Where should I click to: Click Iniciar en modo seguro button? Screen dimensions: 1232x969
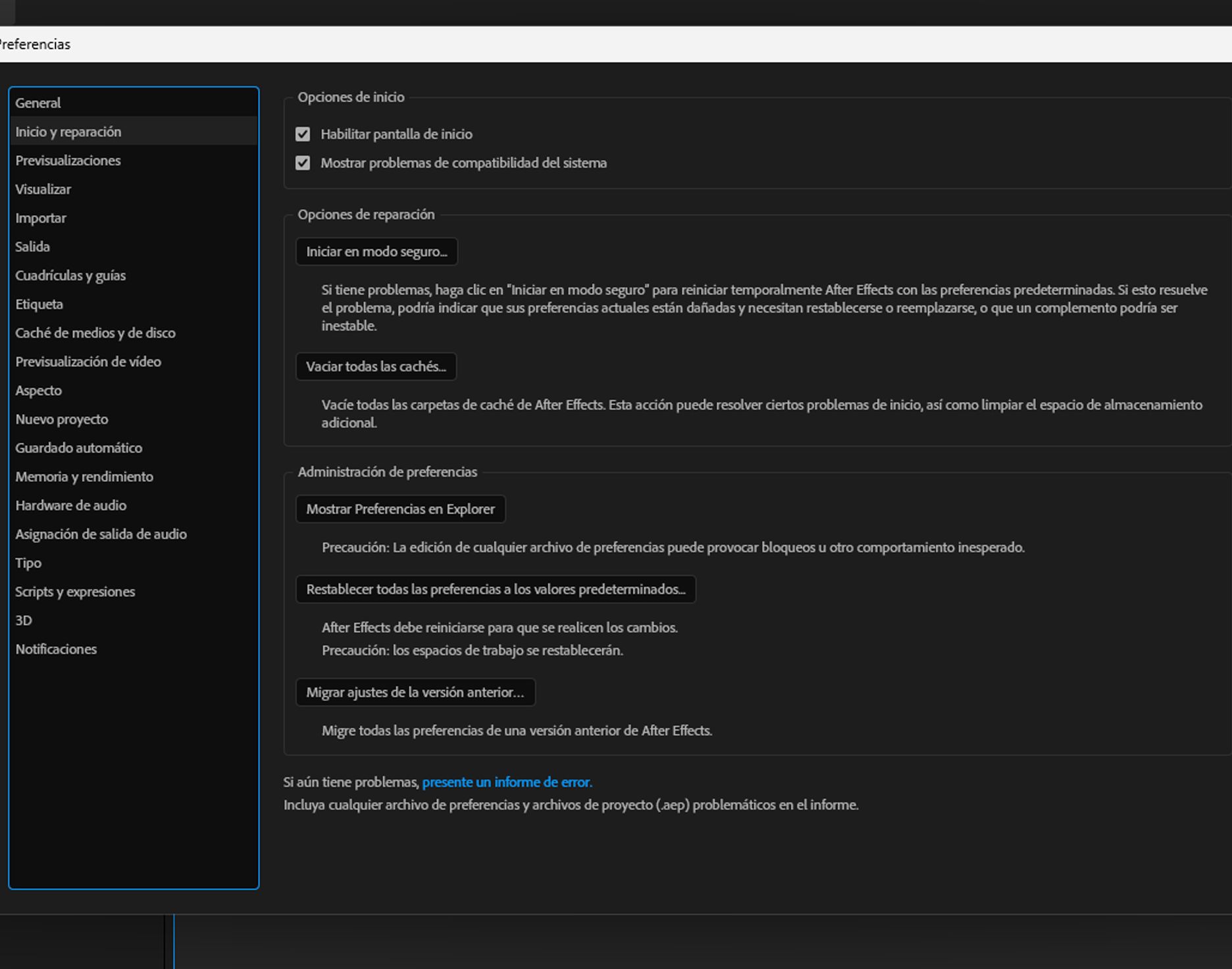[x=376, y=251]
